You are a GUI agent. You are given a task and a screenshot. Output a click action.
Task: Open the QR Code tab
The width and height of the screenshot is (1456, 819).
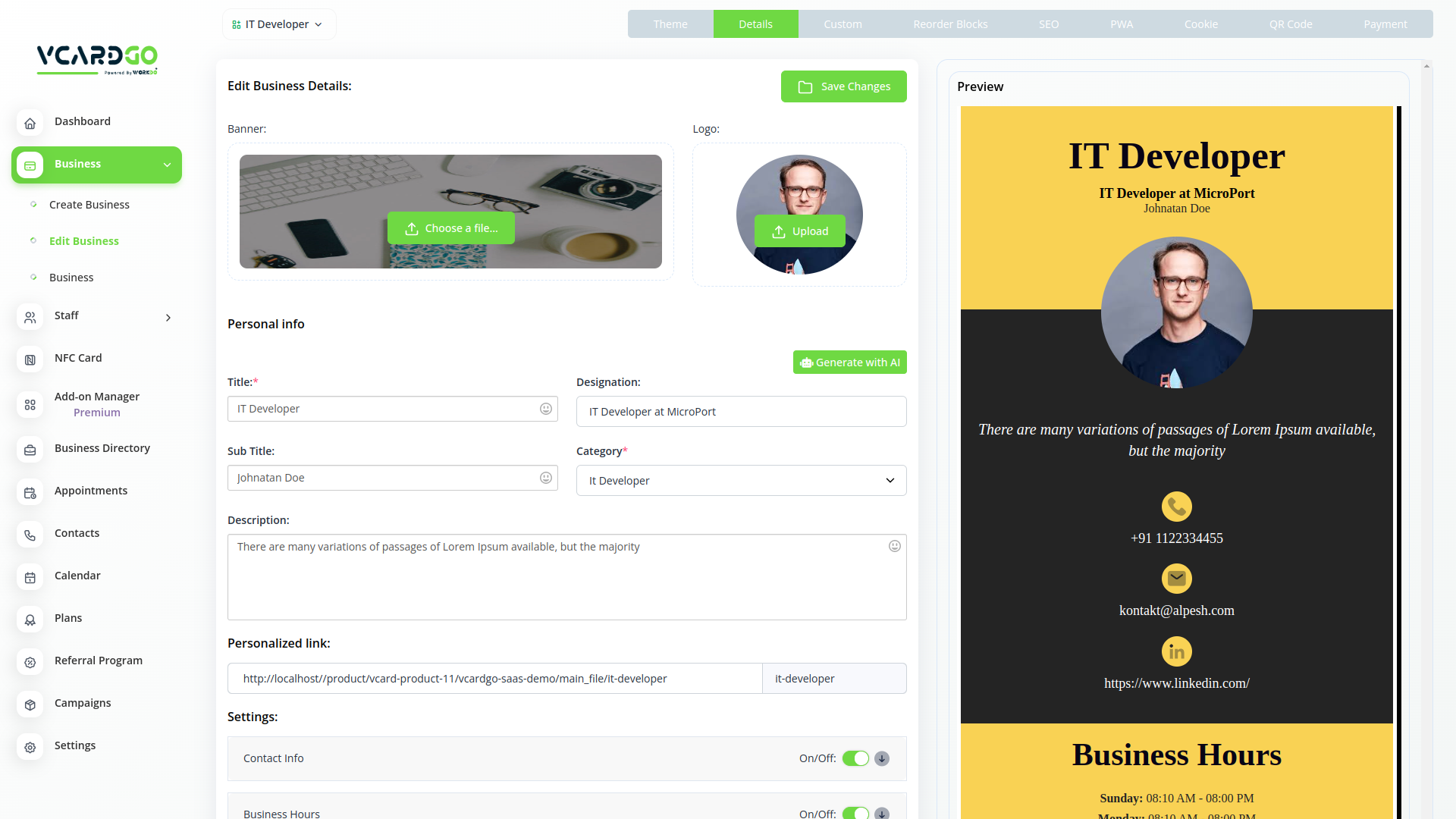(1290, 24)
